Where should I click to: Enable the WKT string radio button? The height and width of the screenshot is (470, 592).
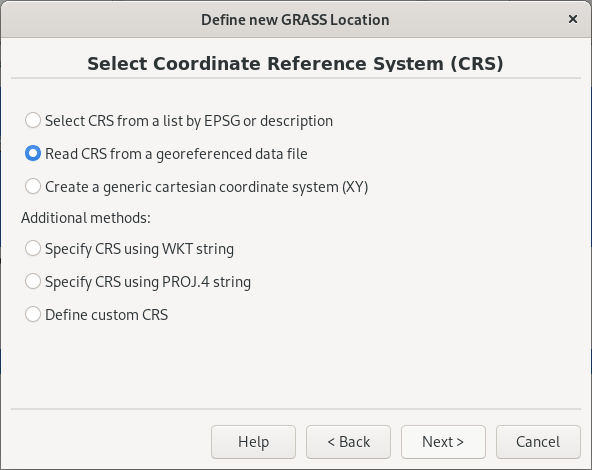[33, 248]
